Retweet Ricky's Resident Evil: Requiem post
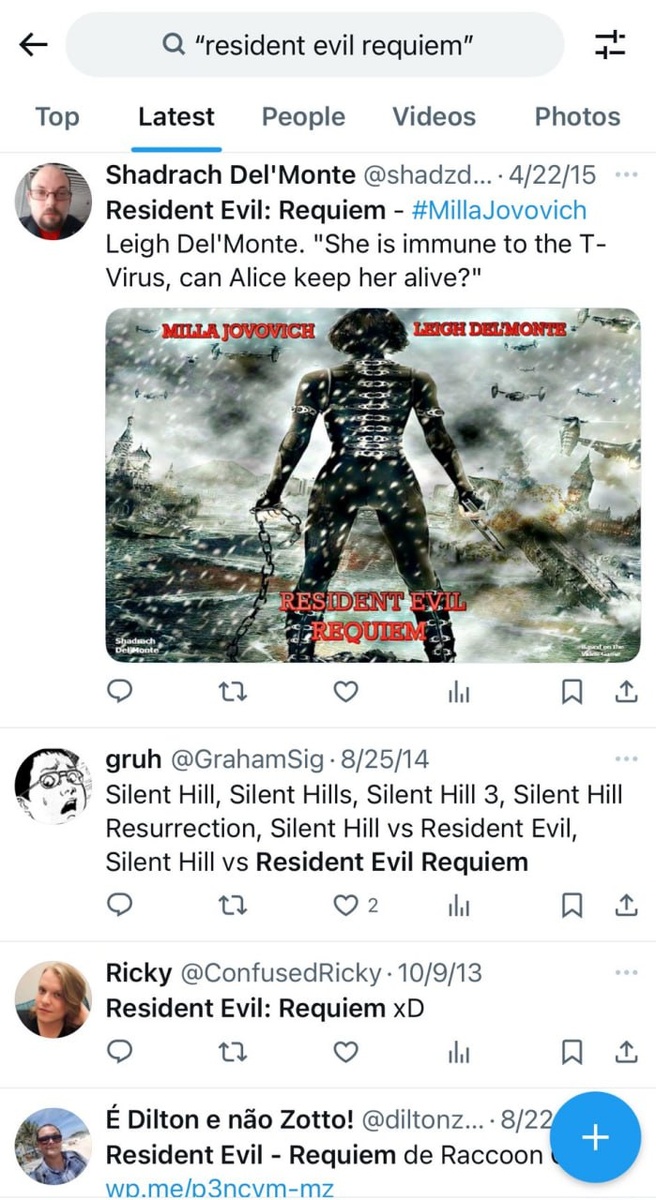 pos(233,1052)
